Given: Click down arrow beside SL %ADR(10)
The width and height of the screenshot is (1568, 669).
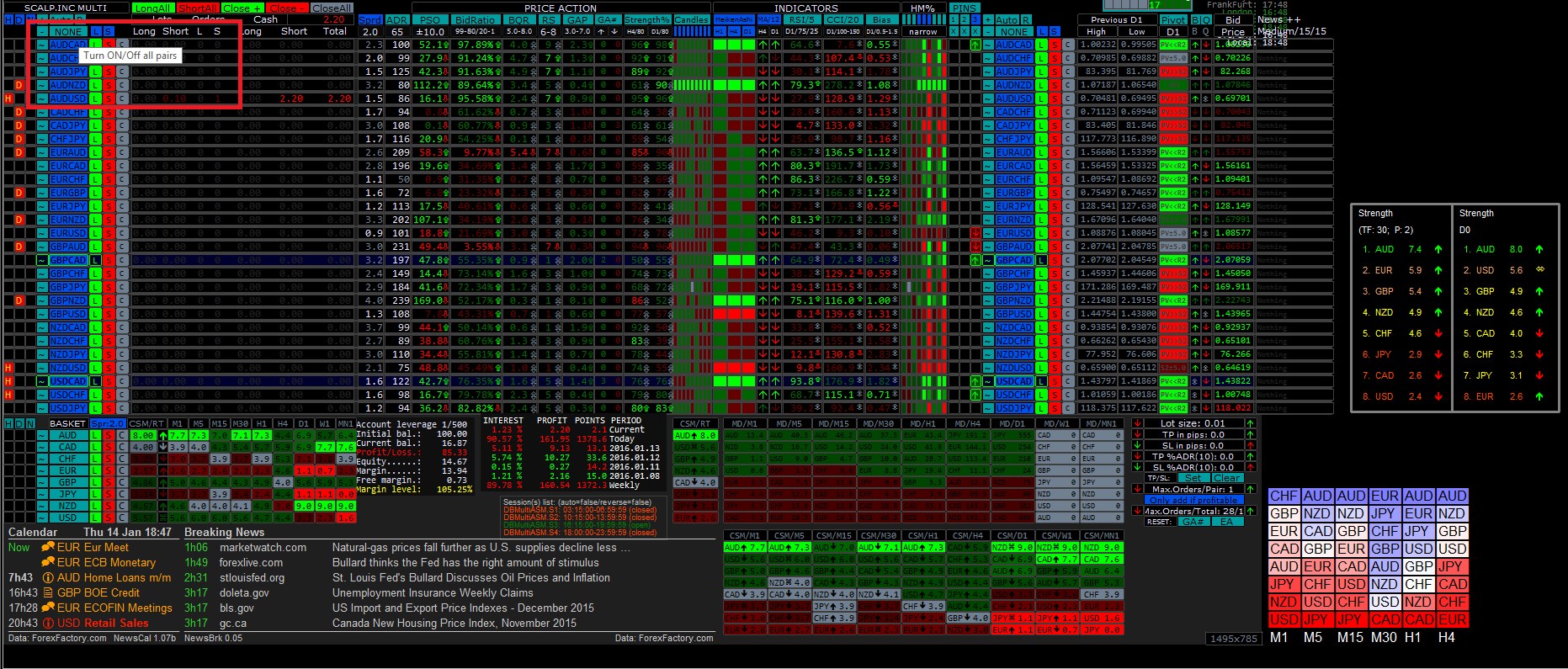Looking at the screenshot, I should [x=1138, y=467].
